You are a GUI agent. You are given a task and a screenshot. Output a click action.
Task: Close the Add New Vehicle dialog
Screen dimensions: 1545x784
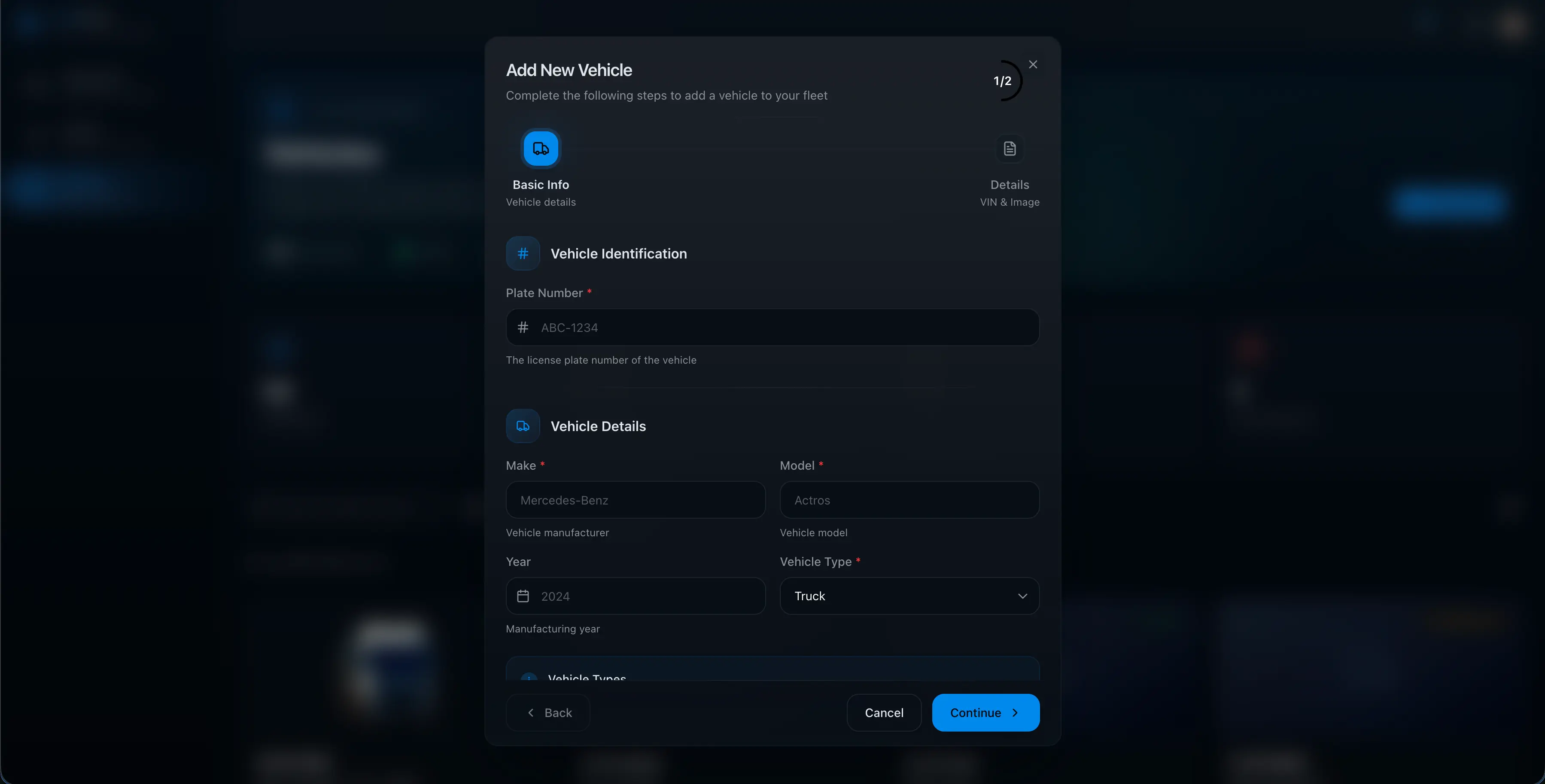tap(1032, 64)
